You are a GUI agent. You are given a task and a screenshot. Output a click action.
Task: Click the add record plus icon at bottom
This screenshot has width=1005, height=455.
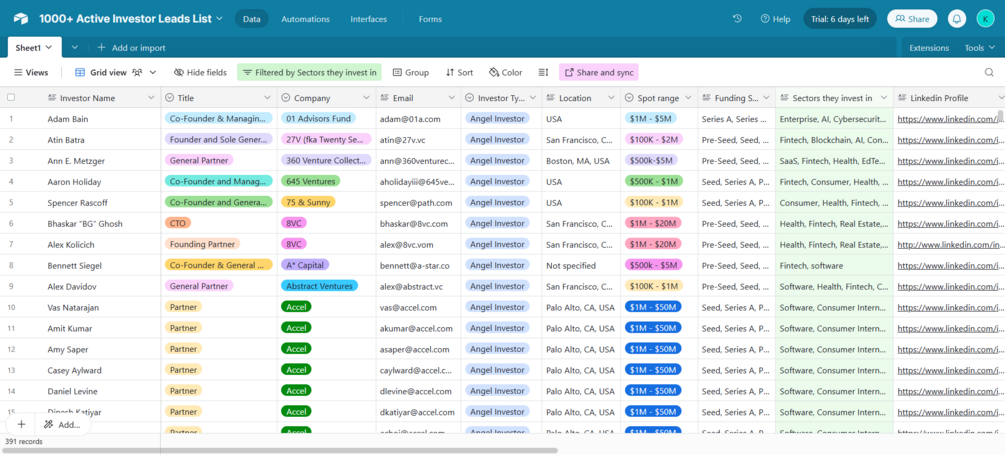[x=21, y=424]
